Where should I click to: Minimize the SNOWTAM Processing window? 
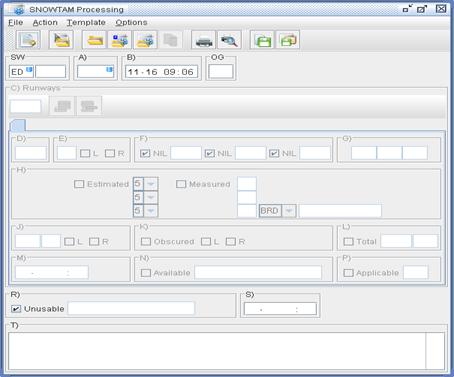407,9
